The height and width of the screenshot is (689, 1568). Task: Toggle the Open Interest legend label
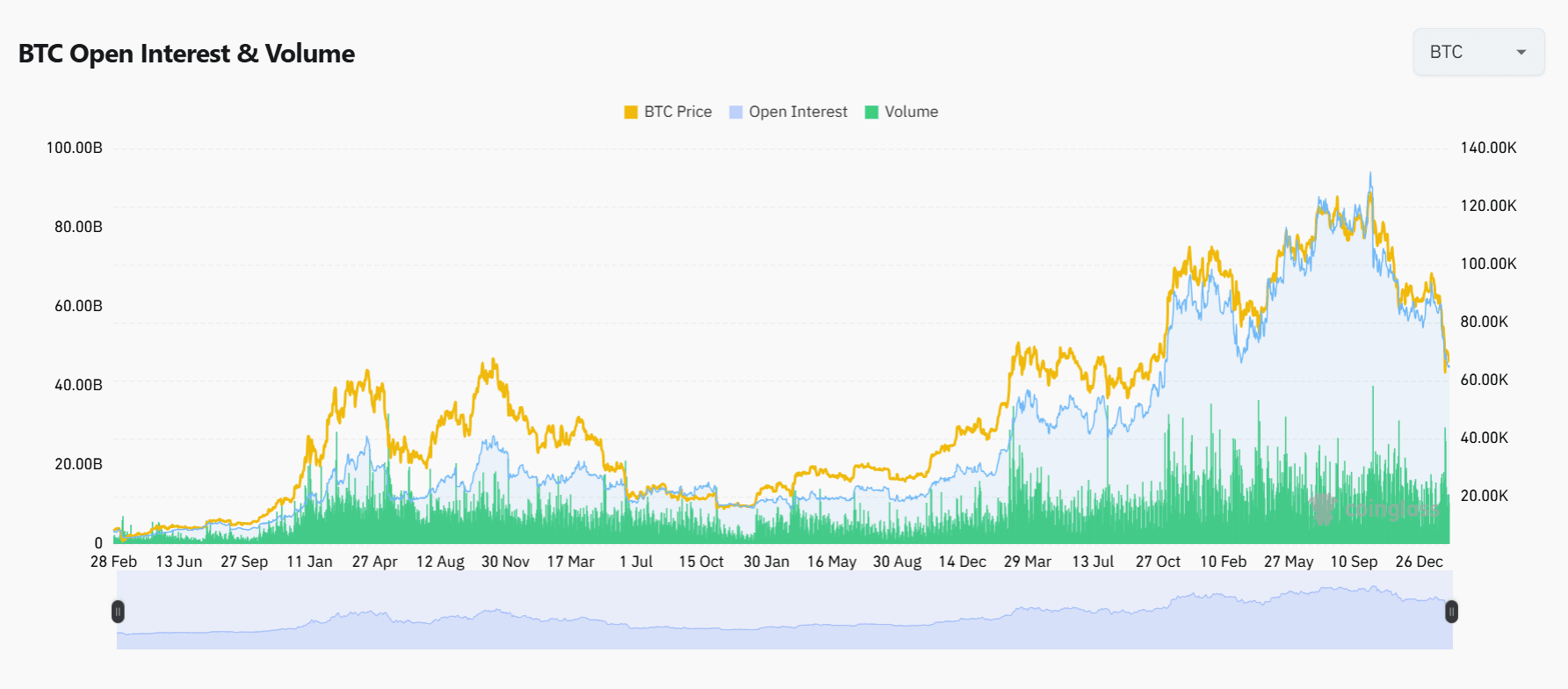(798, 112)
